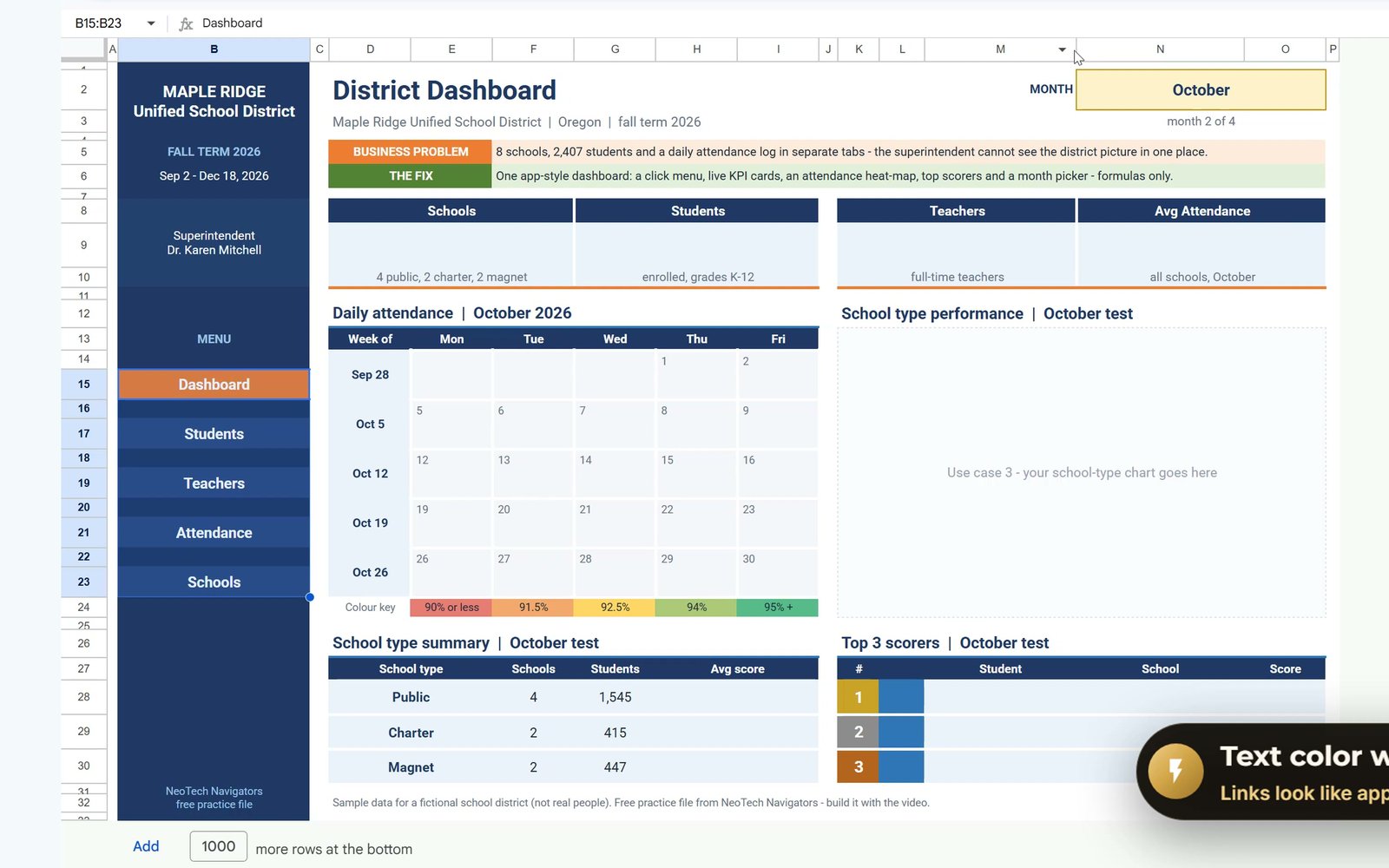Click the rows count field showing 1000
This screenshot has width=1389, height=868.
[219, 846]
